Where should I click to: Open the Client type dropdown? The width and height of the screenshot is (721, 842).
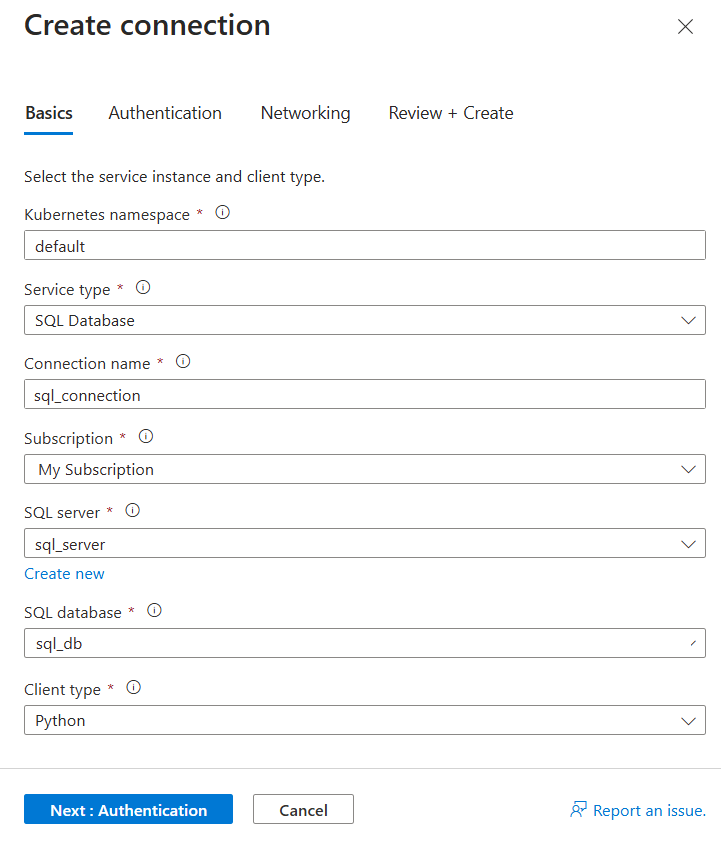coord(688,719)
